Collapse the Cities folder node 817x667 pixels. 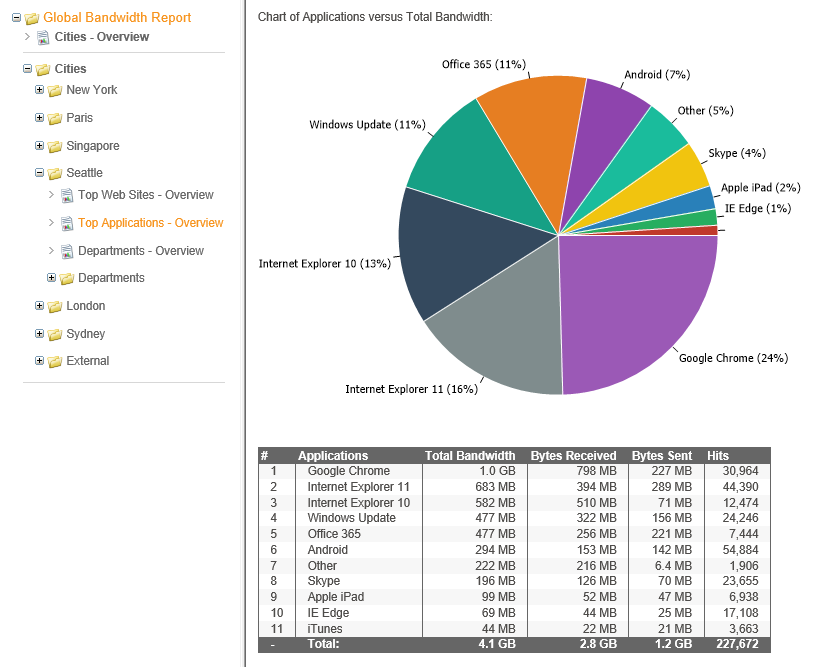pos(28,68)
